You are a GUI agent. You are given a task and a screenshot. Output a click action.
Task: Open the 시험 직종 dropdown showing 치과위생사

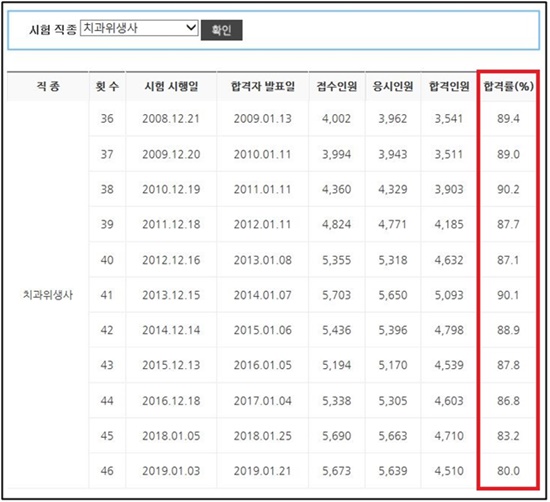point(139,28)
